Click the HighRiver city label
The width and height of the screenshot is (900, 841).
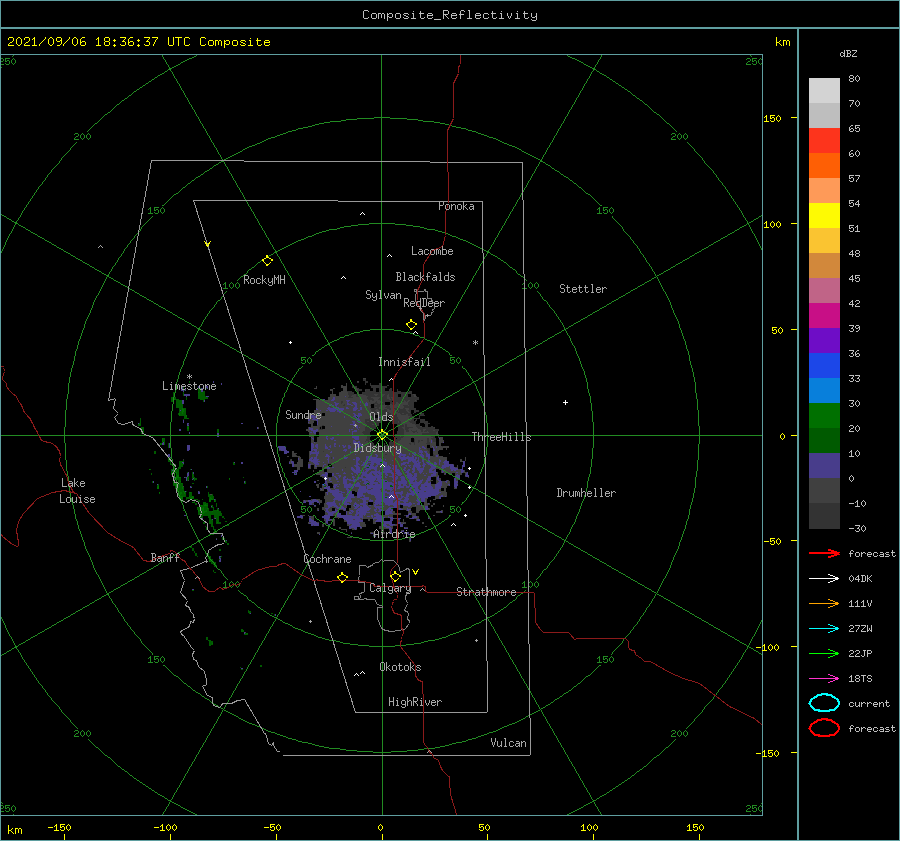(415, 702)
